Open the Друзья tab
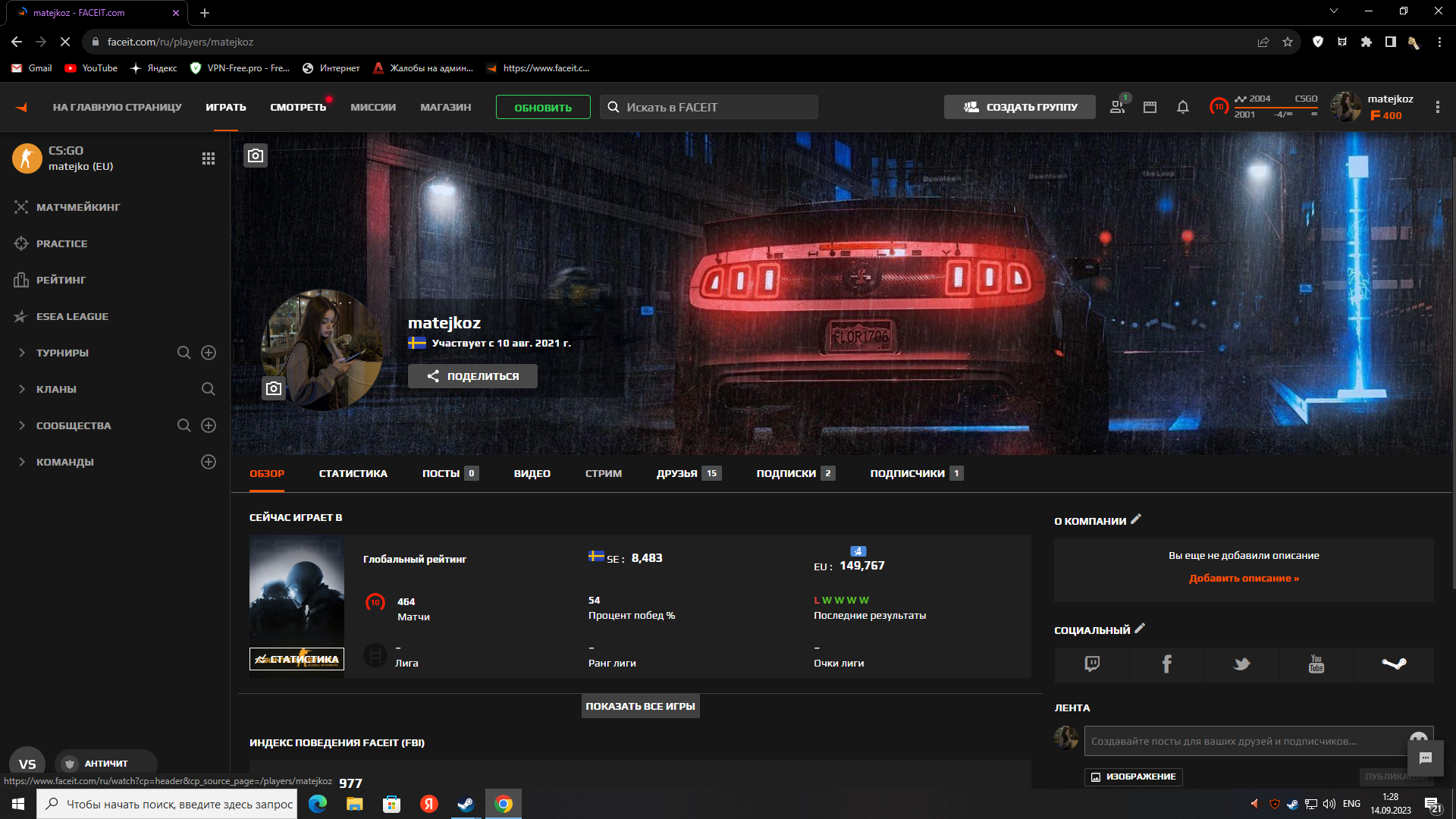 click(x=676, y=473)
